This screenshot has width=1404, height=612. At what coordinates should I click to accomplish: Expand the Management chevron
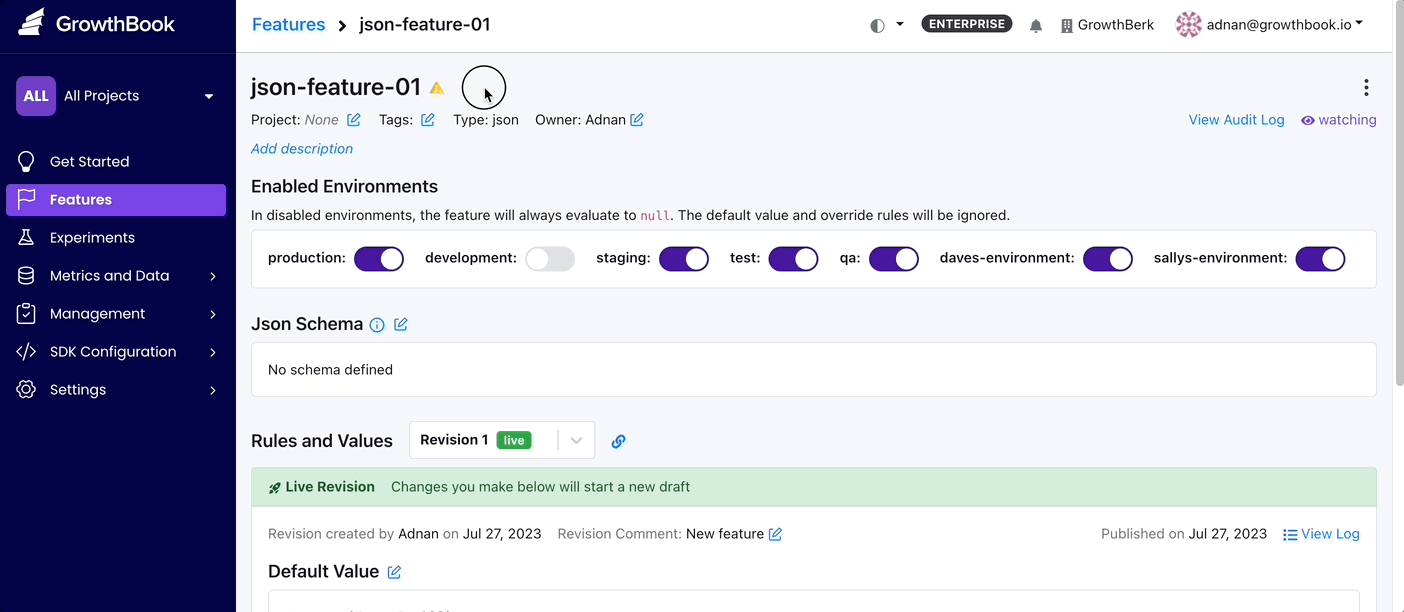tap(213, 314)
